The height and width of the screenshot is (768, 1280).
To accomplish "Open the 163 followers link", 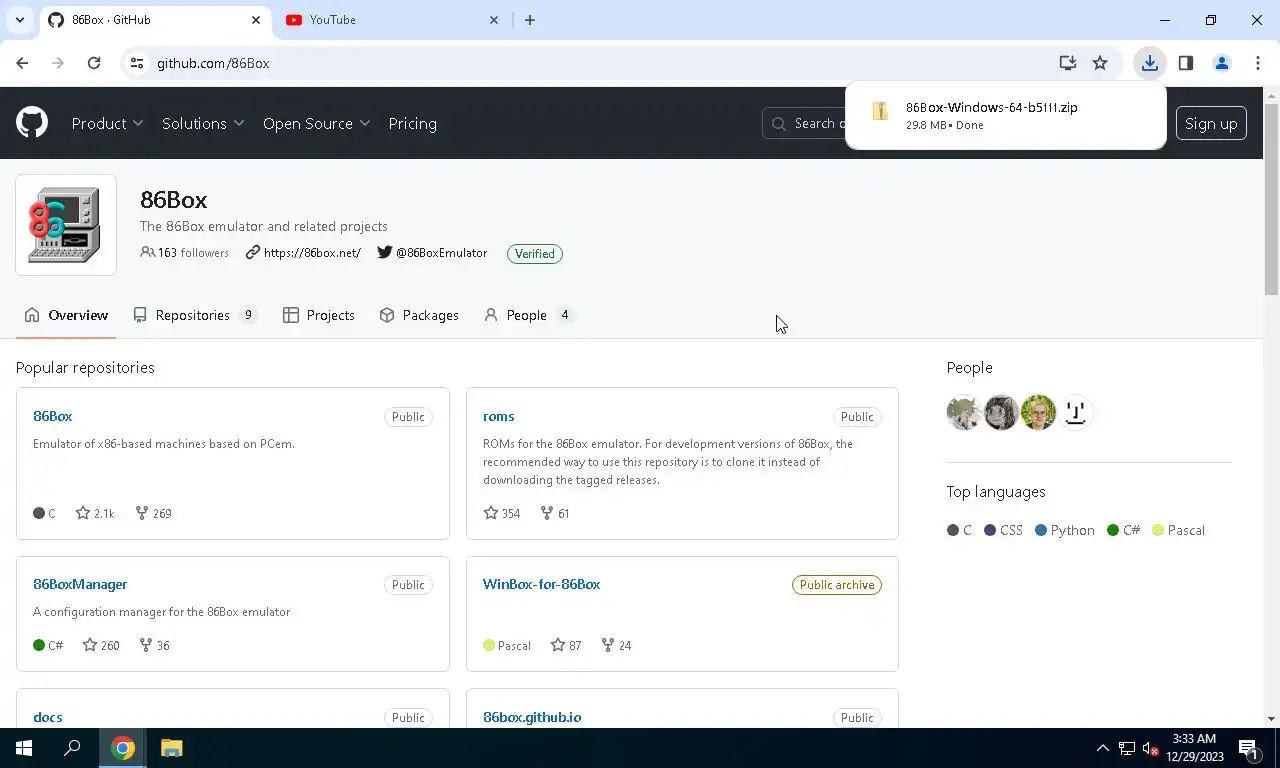I will tap(185, 253).
